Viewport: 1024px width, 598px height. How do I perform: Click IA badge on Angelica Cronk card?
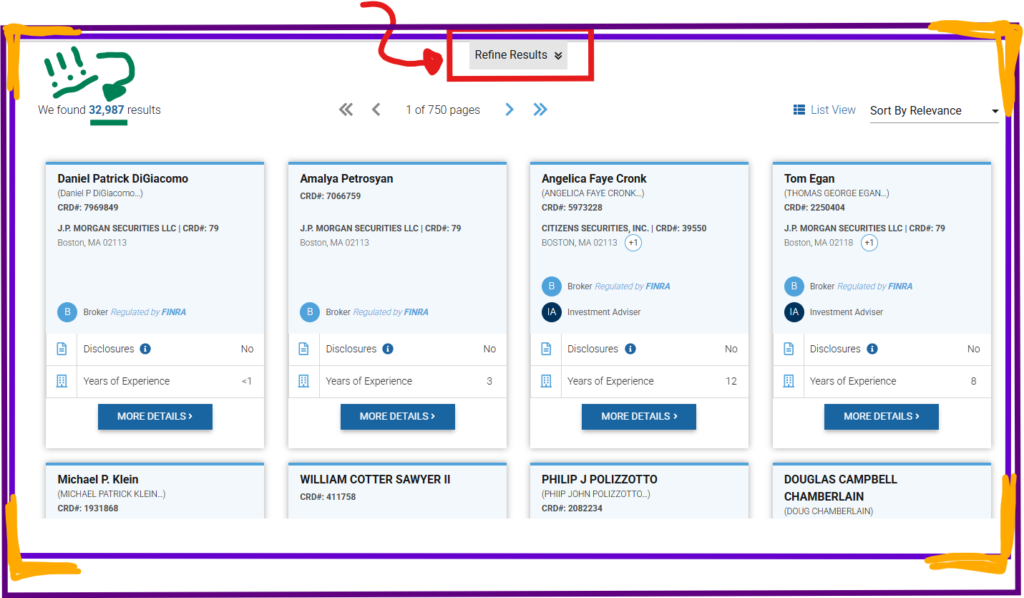pyautogui.click(x=551, y=312)
